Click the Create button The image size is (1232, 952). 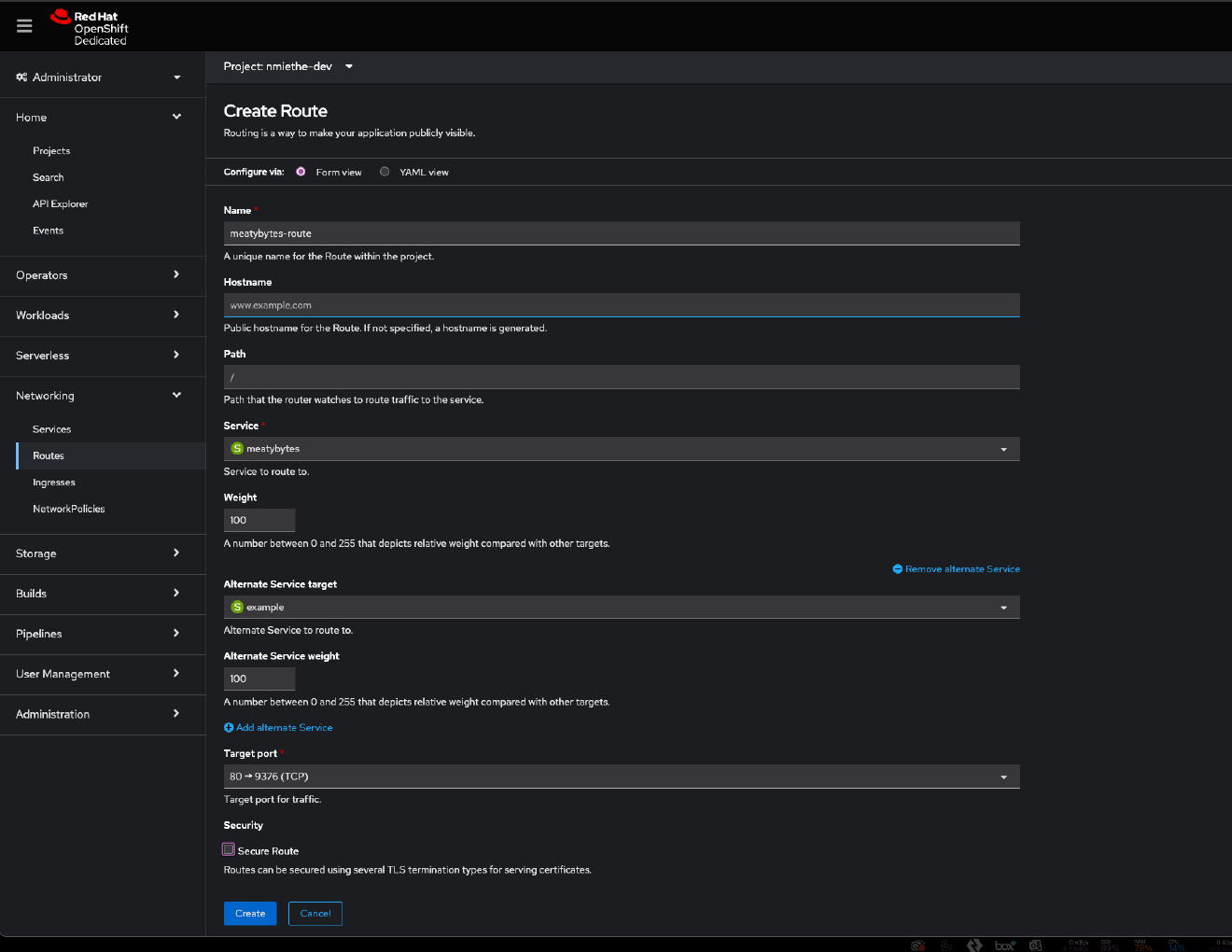(249, 913)
